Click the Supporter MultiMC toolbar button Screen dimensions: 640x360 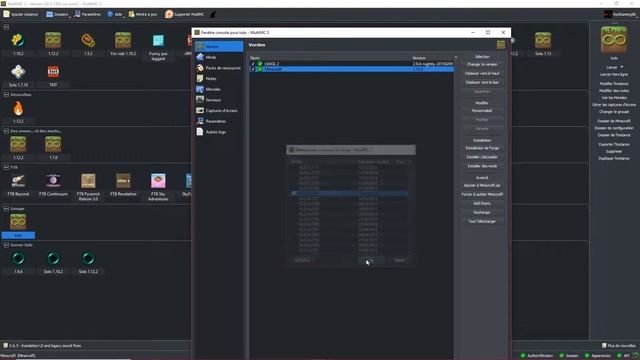coord(184,14)
